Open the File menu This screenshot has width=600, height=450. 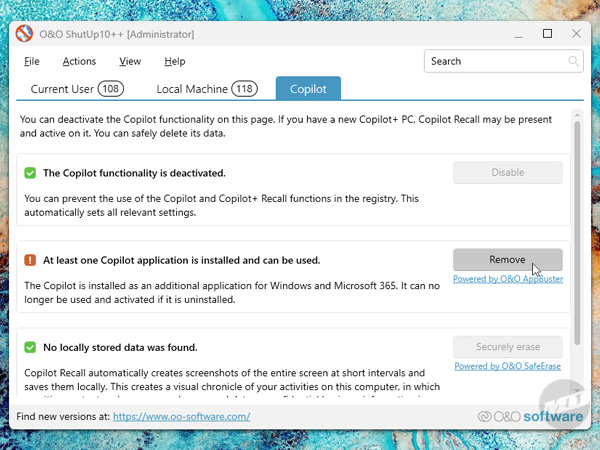pyautogui.click(x=32, y=62)
